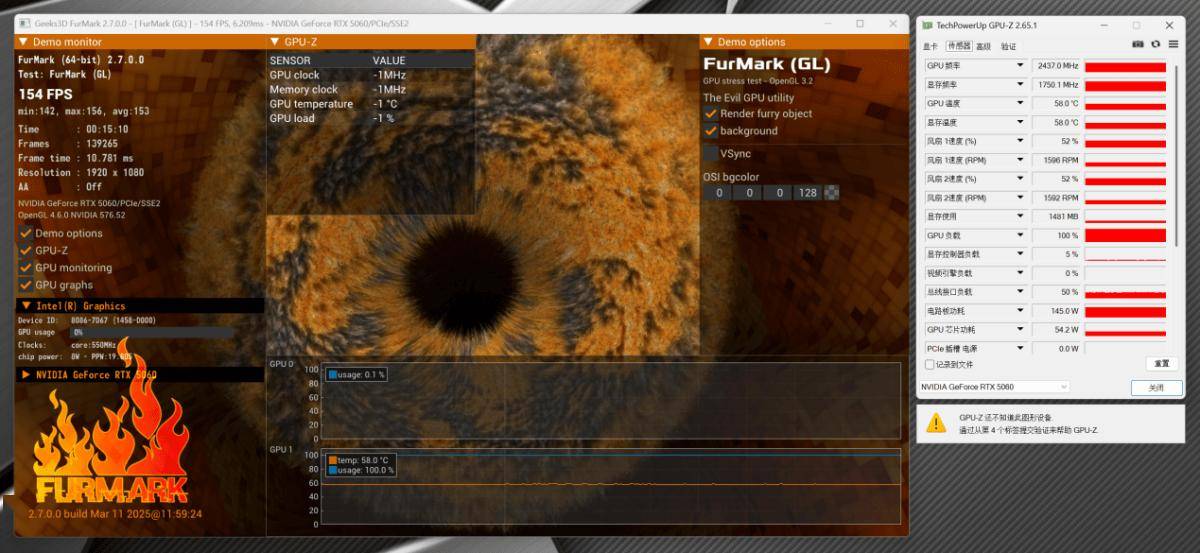Click the 关闭 close button in GPU-Z

tap(1157, 388)
